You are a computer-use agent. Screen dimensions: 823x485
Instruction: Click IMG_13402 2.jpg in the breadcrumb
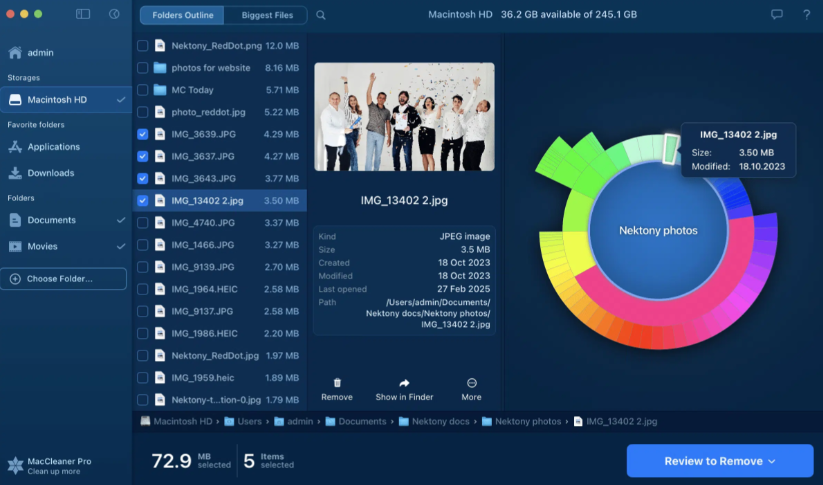[621, 421]
